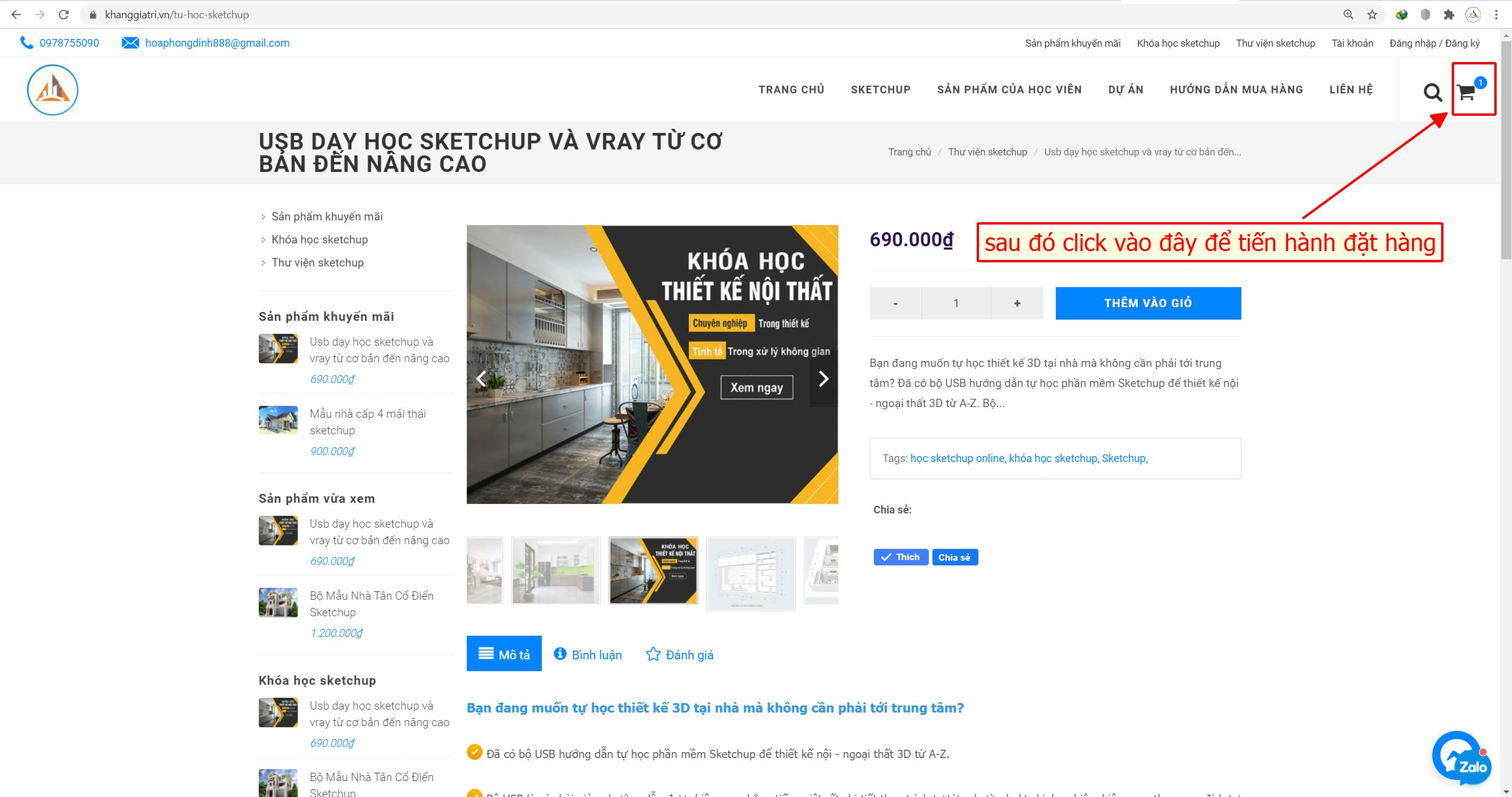Click the search magnifier icon

click(x=1432, y=92)
